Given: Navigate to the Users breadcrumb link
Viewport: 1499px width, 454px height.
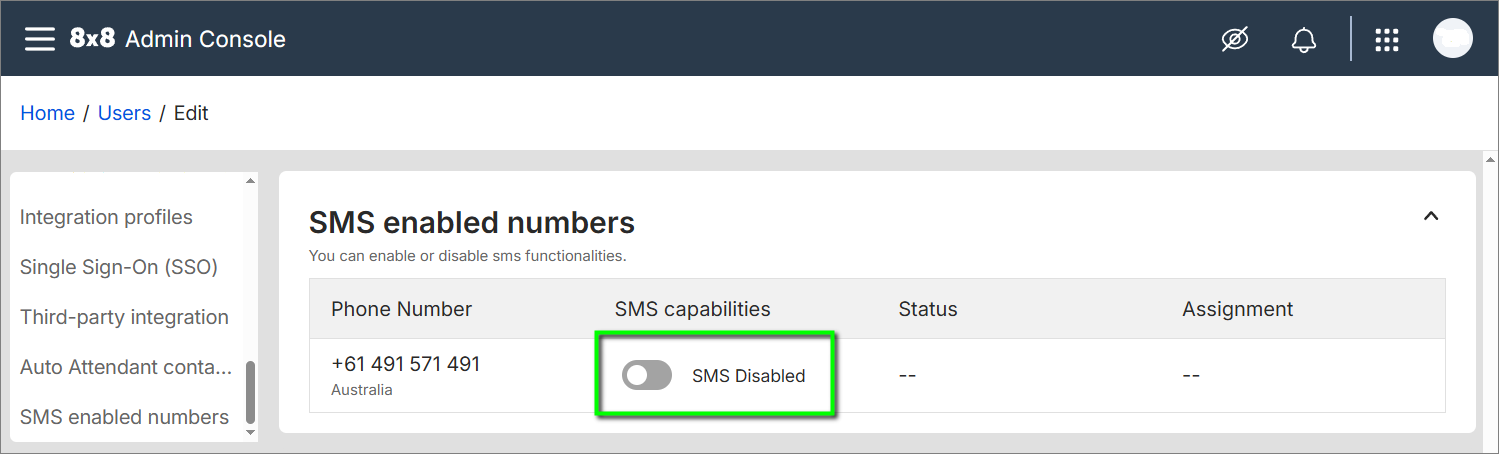Looking at the screenshot, I should click(x=124, y=113).
